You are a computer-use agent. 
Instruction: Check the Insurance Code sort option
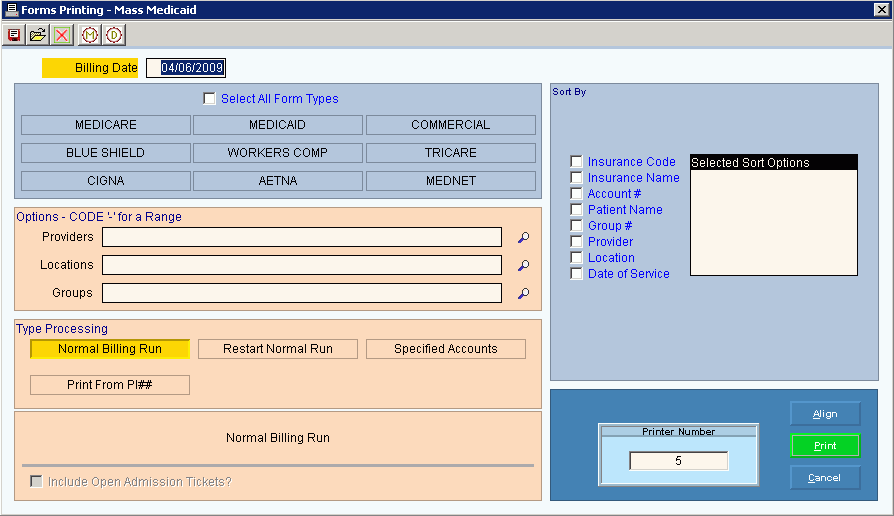coord(576,162)
